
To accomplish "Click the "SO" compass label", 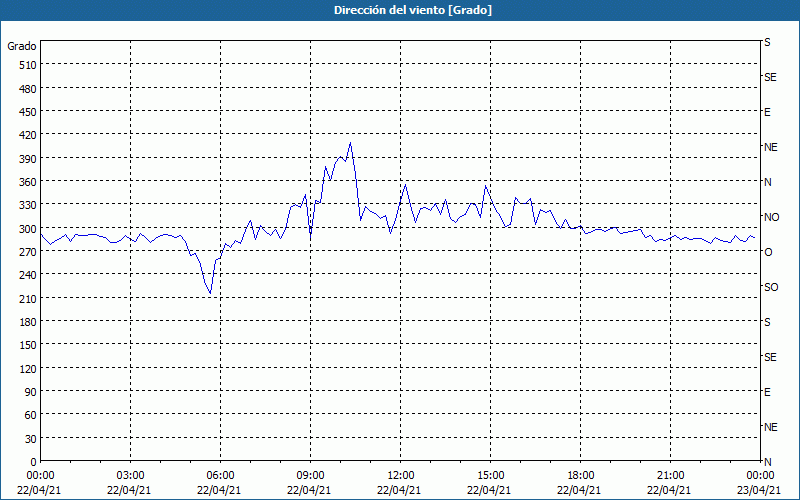I will tap(771, 287).
